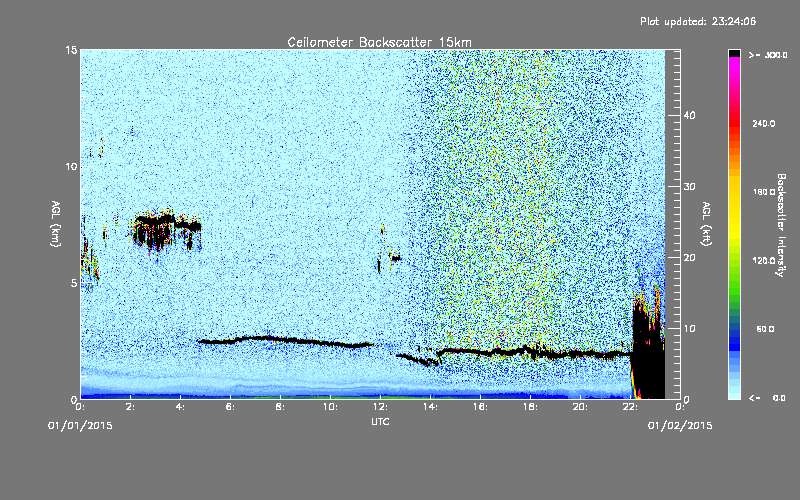The image size is (800, 500).
Task: Click the "40" tick on kft axis
Action: pos(689,115)
